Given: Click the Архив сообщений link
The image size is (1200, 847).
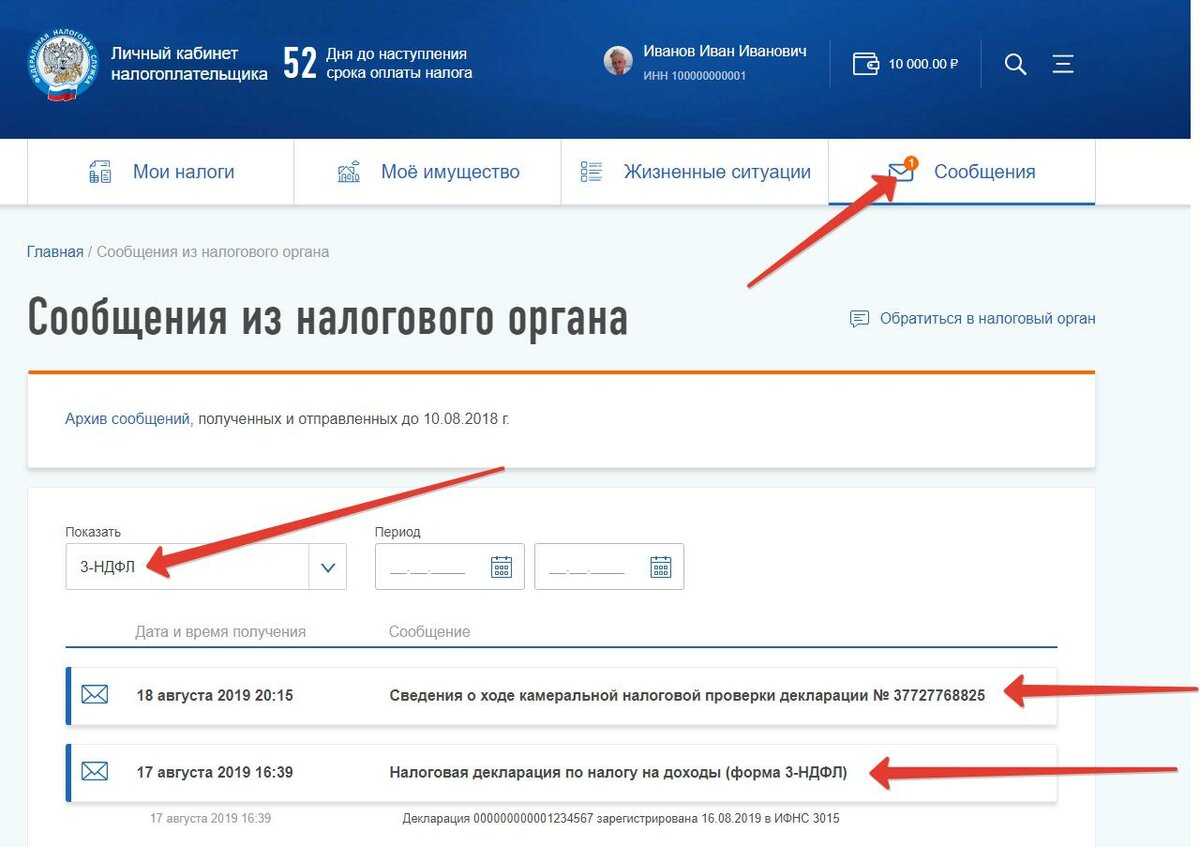Looking at the screenshot, I should (x=127, y=419).
